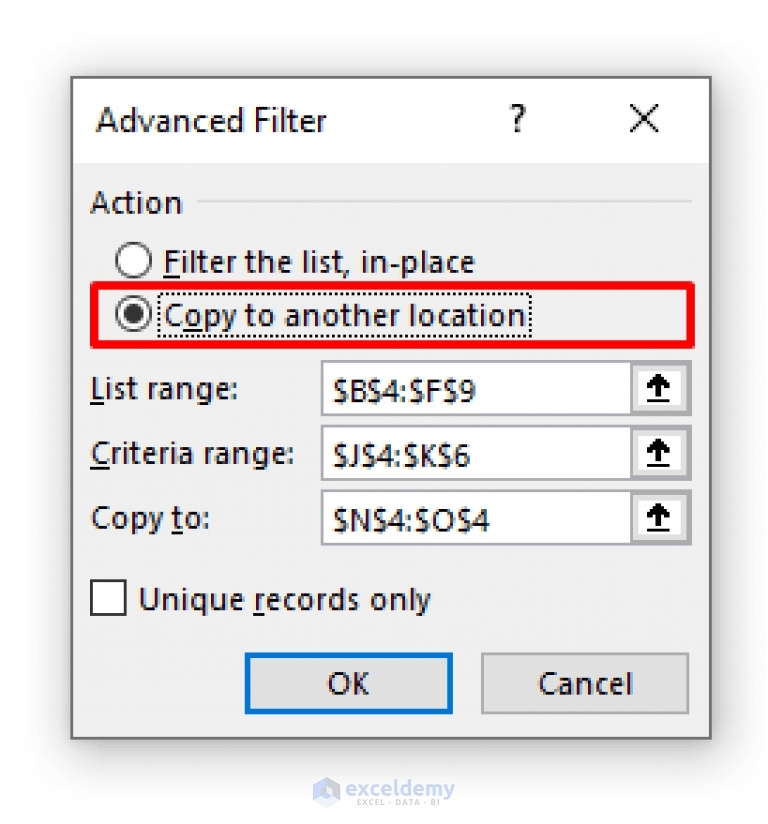Select Filter the list, in-place option
The width and height of the screenshot is (768, 824).
tap(133, 260)
